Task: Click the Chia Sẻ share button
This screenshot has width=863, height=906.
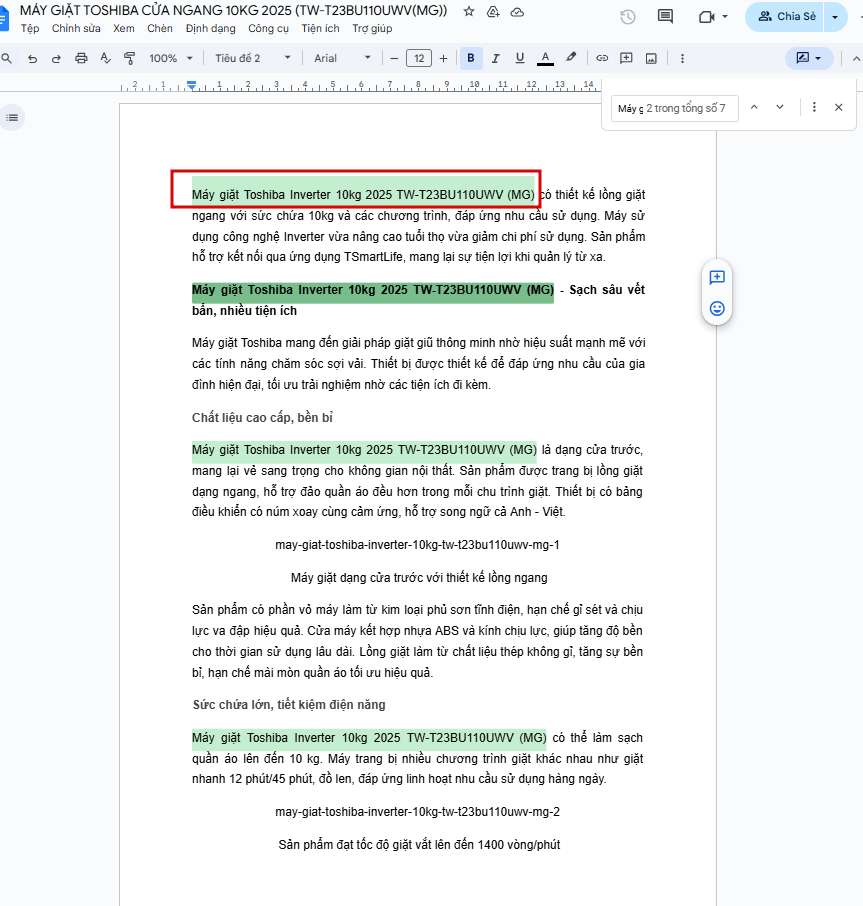Action: [787, 17]
